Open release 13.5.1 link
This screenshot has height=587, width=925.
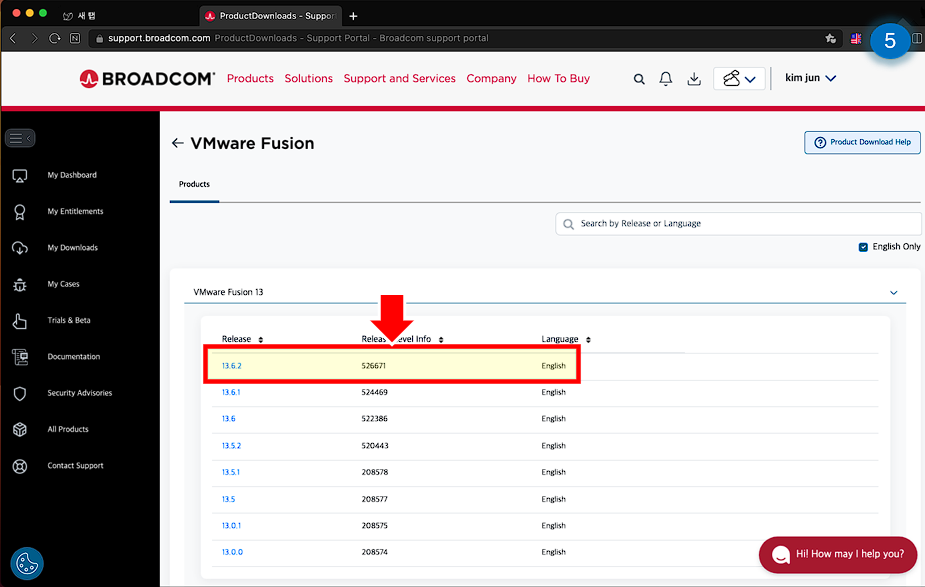point(231,473)
